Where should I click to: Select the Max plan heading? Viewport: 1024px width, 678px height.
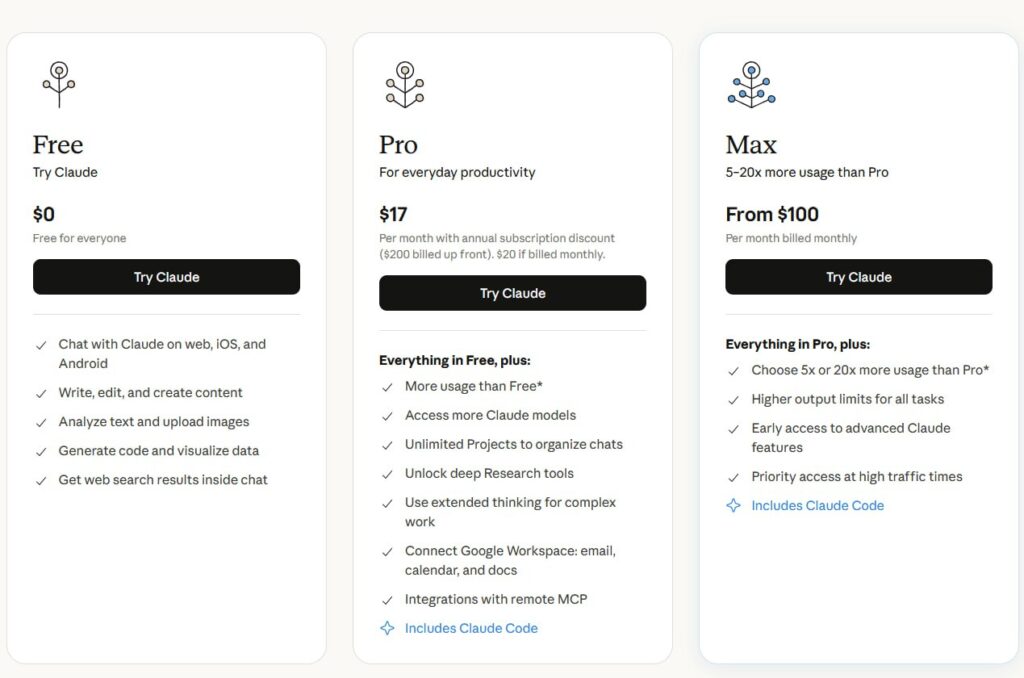point(751,145)
